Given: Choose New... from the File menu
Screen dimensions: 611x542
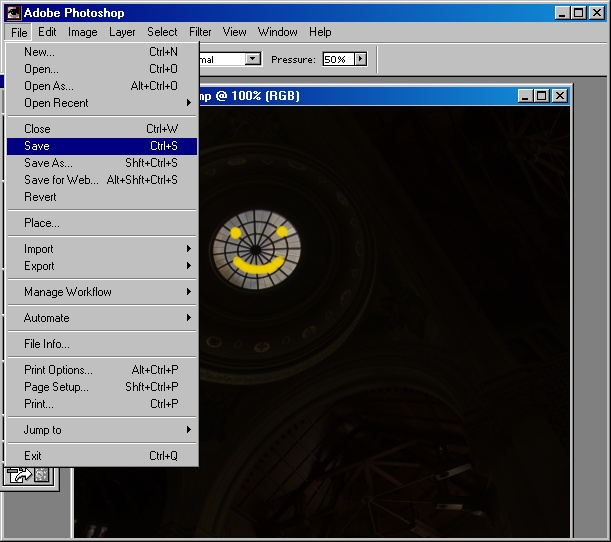Looking at the screenshot, I should coord(102,52).
